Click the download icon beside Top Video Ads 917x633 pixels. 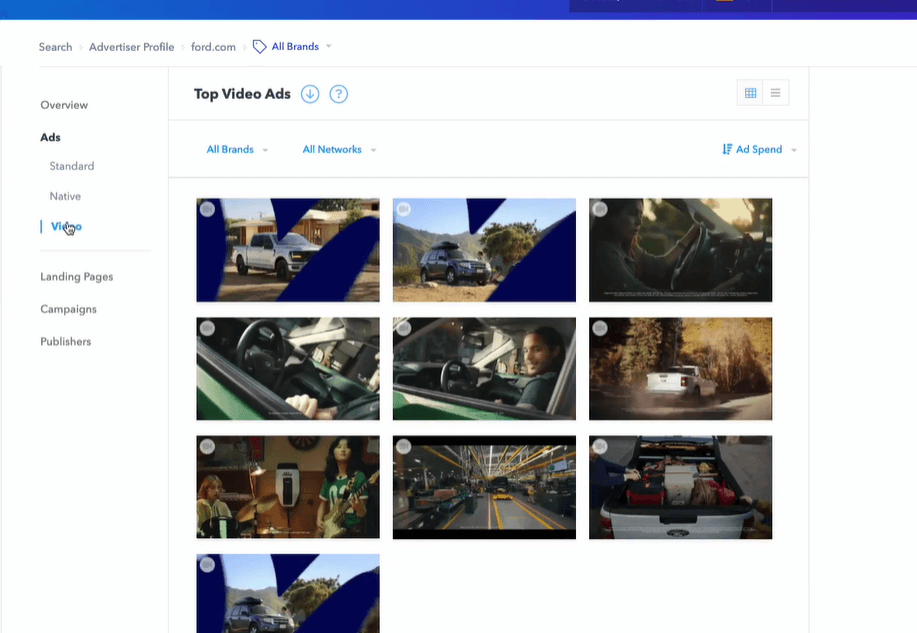[x=310, y=94]
